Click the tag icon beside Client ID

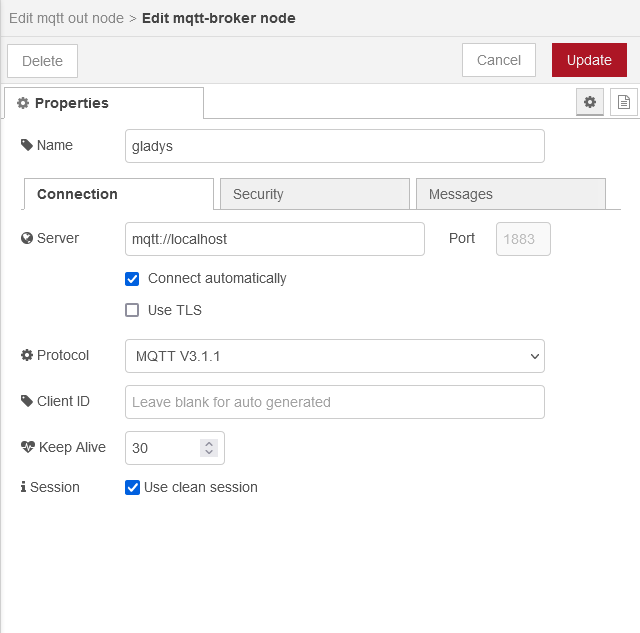click(x=27, y=401)
